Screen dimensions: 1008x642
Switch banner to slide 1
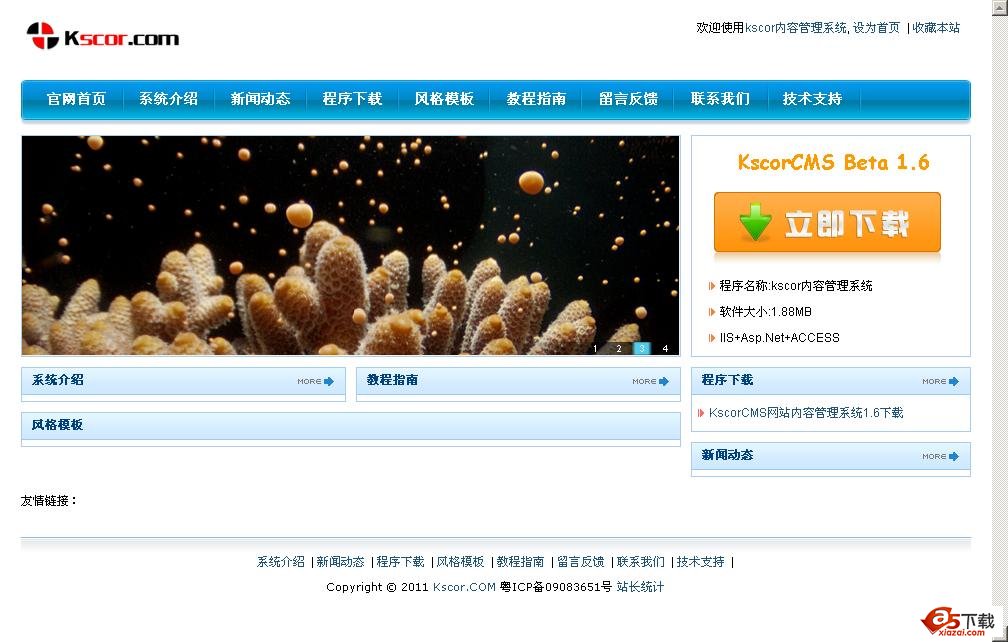(x=595, y=348)
